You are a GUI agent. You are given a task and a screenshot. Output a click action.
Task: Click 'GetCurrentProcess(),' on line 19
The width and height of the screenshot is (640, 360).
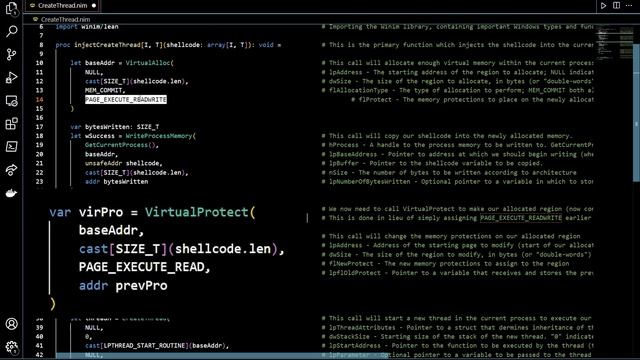coord(122,145)
